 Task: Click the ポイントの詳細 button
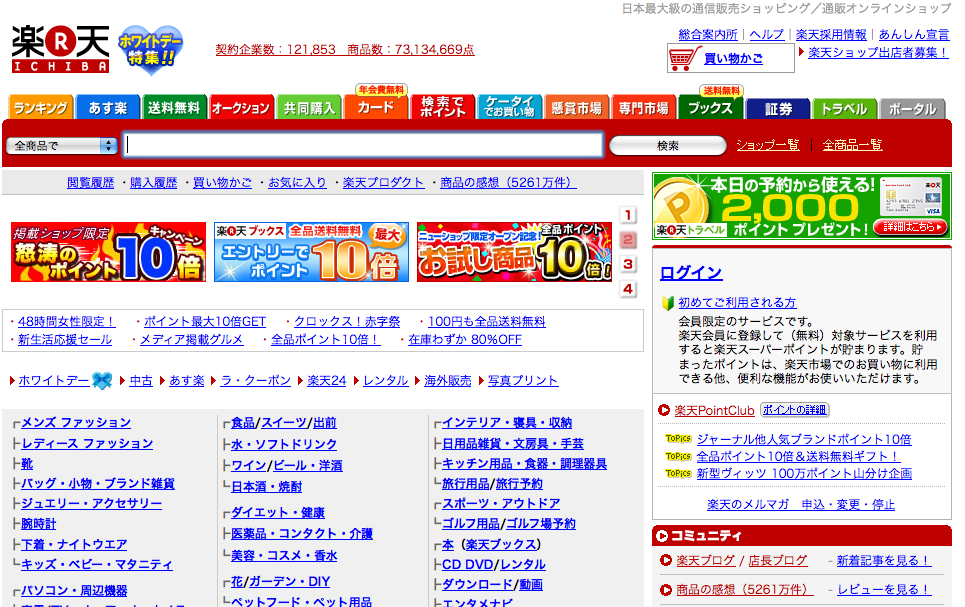click(795, 409)
